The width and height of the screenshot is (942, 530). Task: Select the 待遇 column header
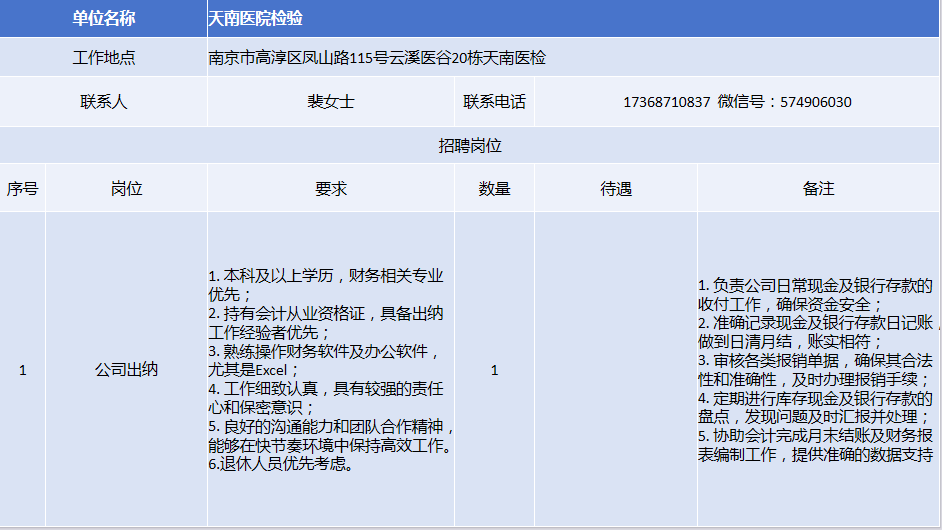616,188
